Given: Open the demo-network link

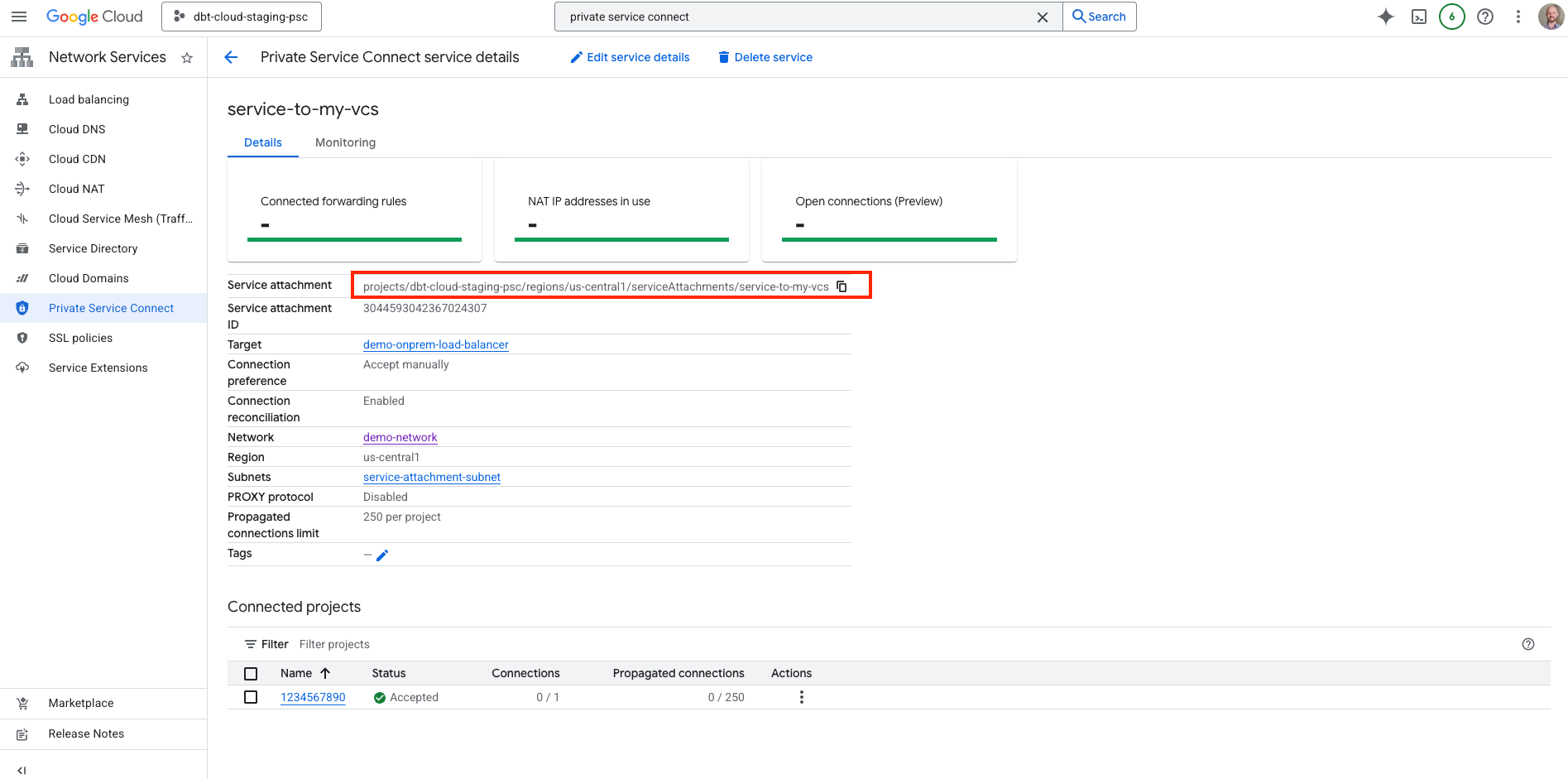Looking at the screenshot, I should [x=400, y=437].
